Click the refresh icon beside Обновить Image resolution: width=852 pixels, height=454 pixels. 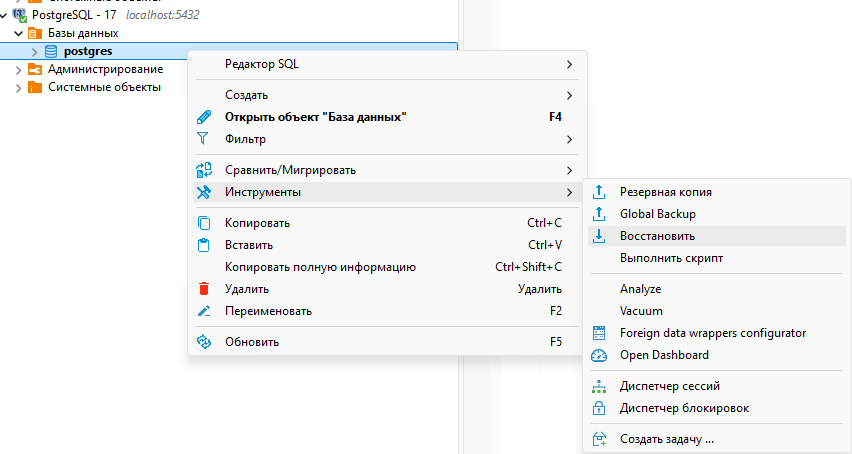(204, 342)
